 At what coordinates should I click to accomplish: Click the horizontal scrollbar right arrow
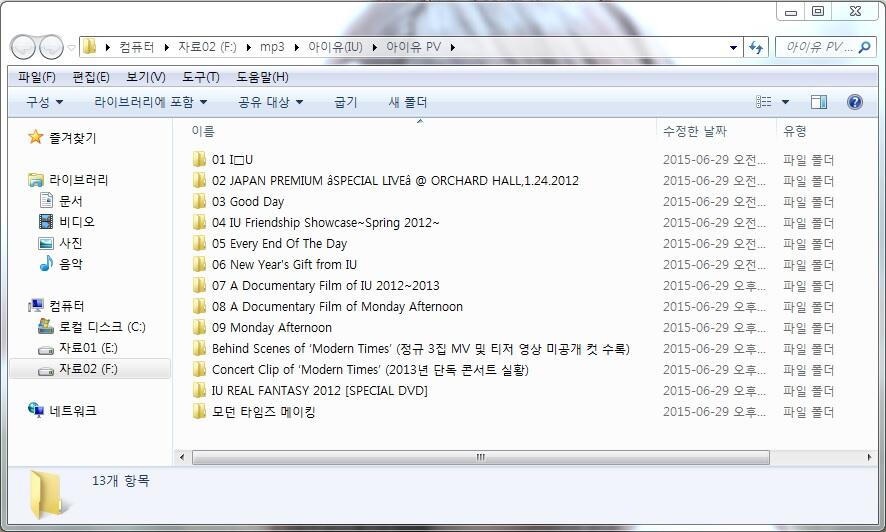click(x=869, y=457)
